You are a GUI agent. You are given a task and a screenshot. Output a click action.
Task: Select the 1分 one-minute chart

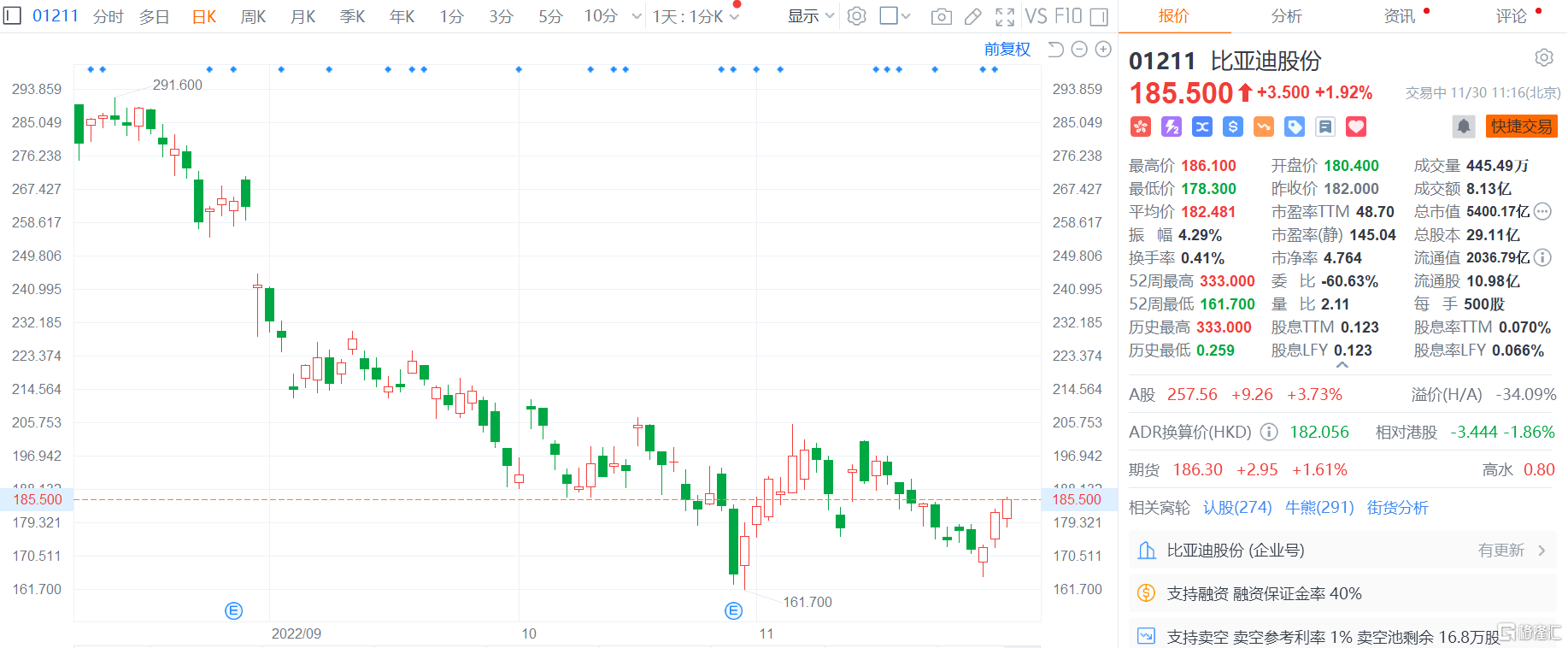point(451,16)
